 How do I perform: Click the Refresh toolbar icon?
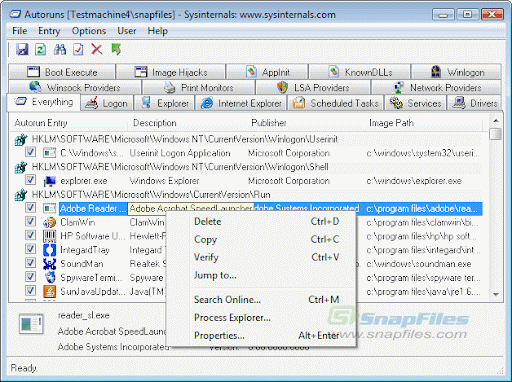(40, 50)
